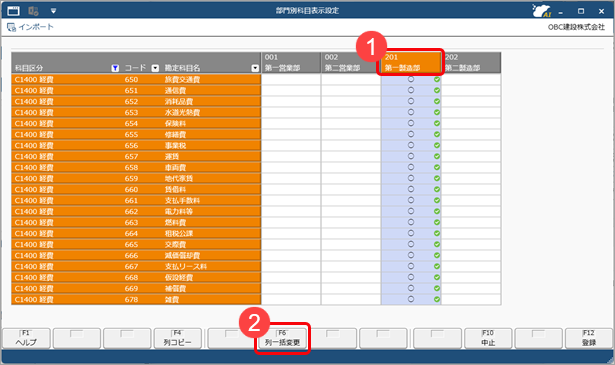Image resolution: width=615 pixels, height=365 pixels.
Task: Click green check icon in 666 減価償却費 row
Action: pyautogui.click(x=437, y=255)
